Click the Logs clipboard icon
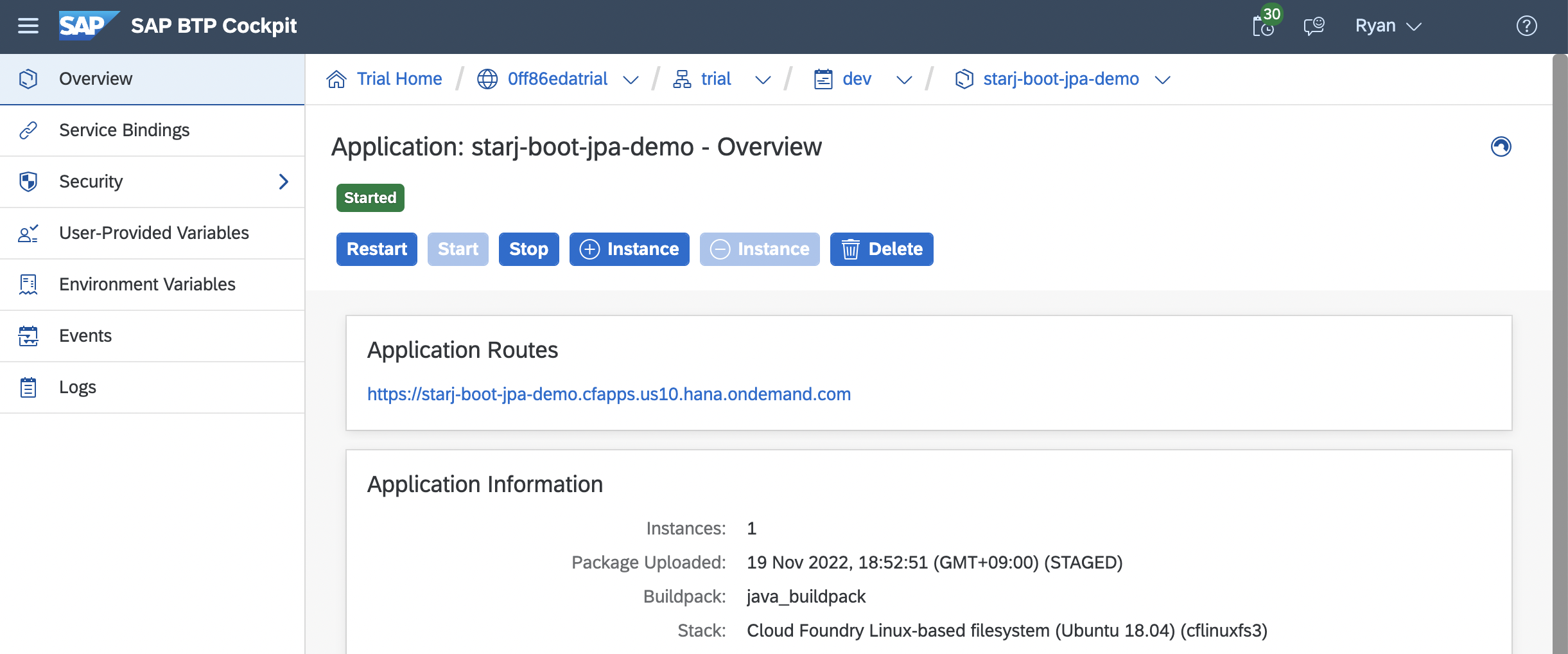Viewport: 1568px width, 654px height. [28, 387]
